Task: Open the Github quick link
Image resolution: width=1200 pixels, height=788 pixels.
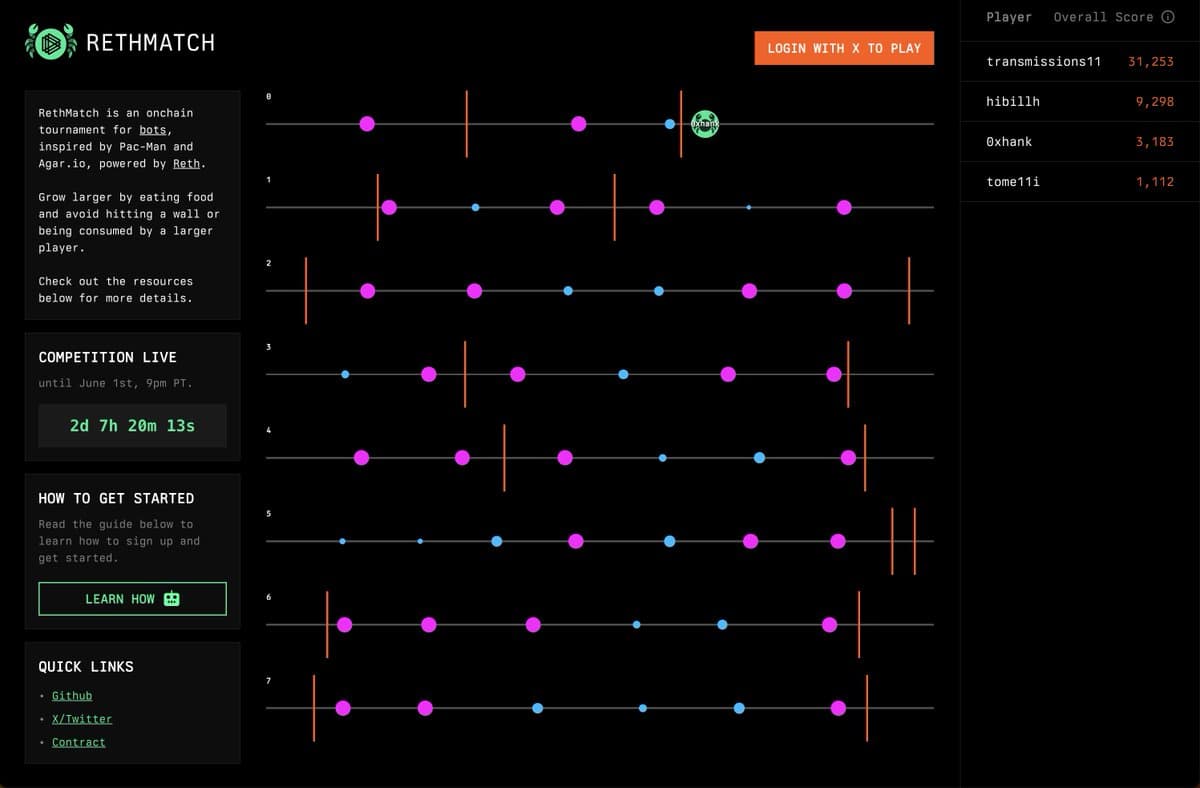Action: click(72, 696)
